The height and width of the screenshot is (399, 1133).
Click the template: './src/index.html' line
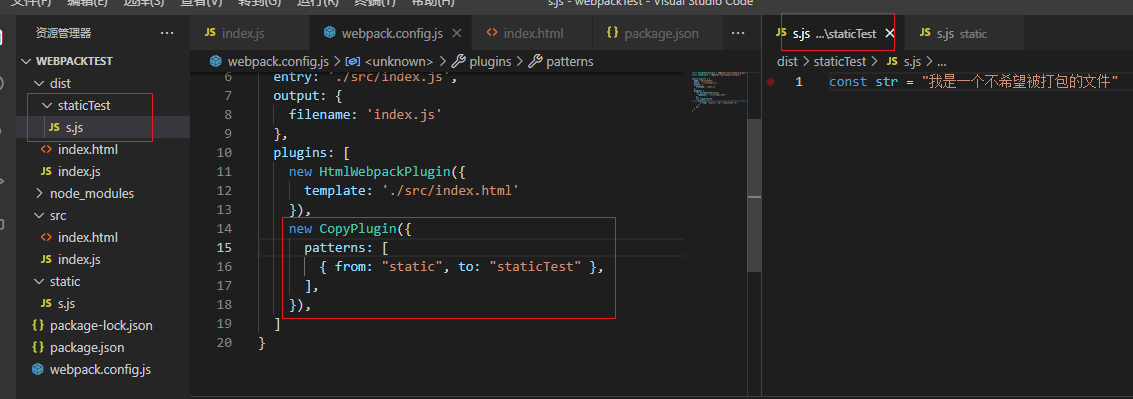[410, 191]
